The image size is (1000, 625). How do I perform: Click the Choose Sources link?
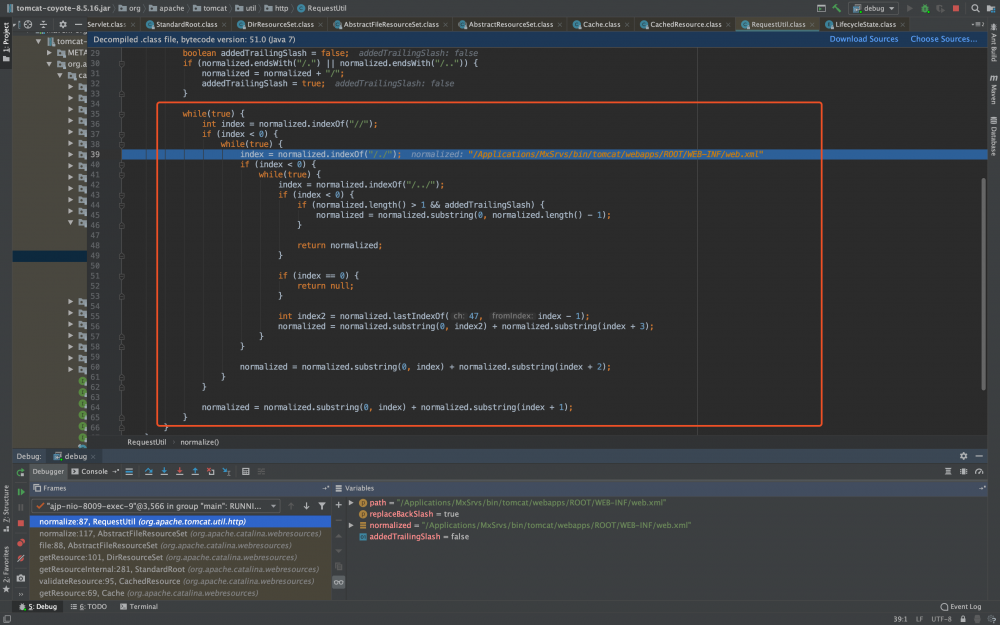pos(943,39)
